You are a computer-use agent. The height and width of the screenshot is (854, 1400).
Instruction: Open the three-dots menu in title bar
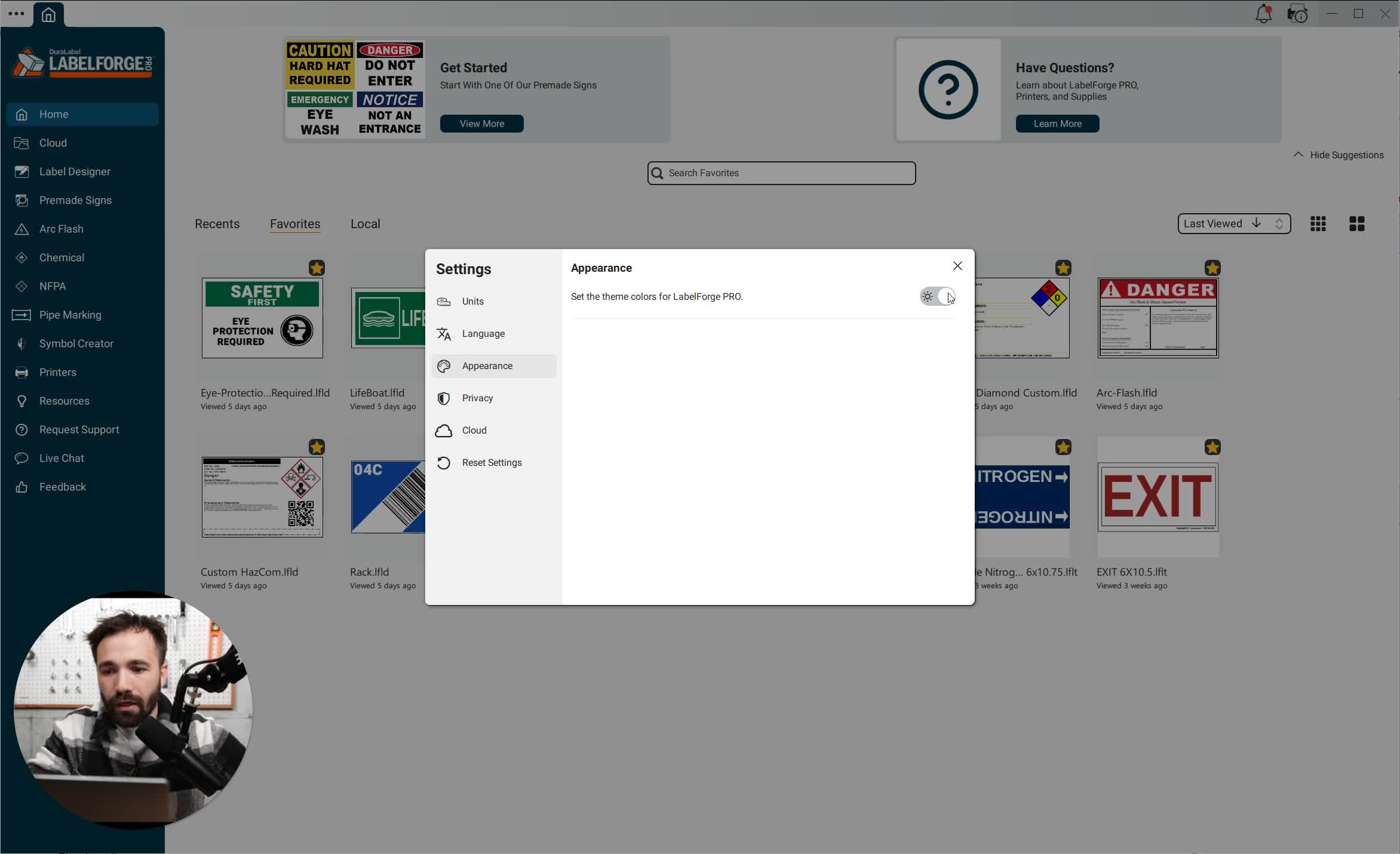point(16,14)
